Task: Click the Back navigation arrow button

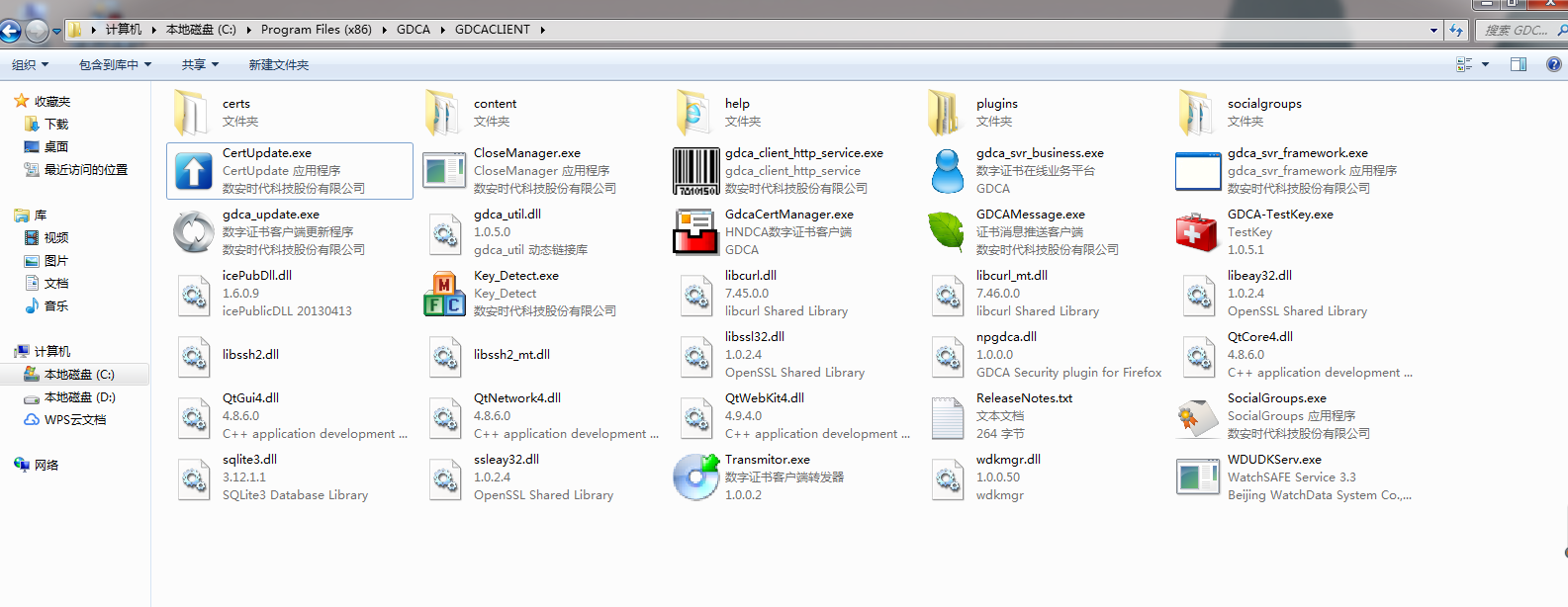Action: point(10,31)
